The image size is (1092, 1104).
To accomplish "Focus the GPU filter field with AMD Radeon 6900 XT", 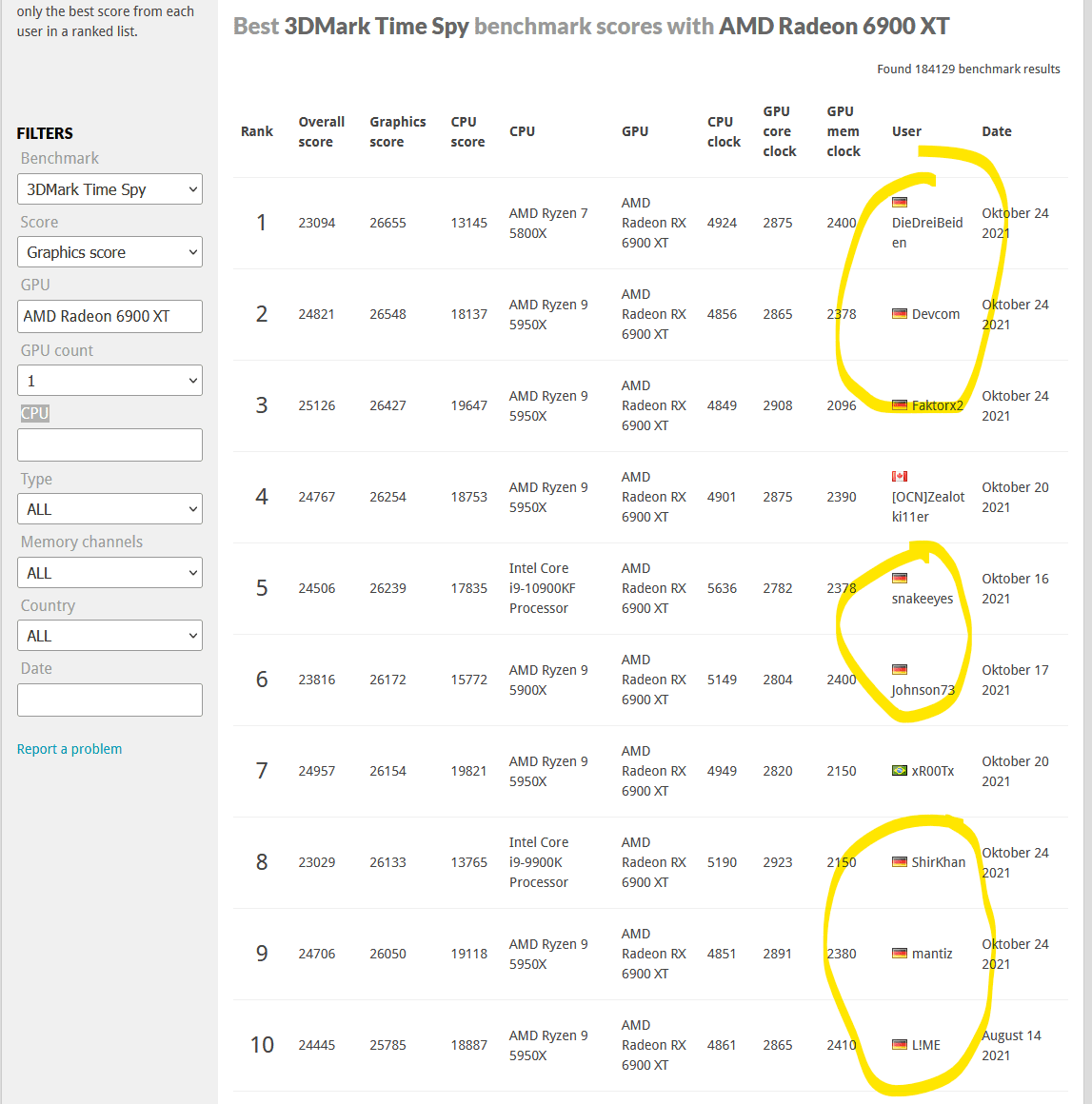I will point(109,316).
